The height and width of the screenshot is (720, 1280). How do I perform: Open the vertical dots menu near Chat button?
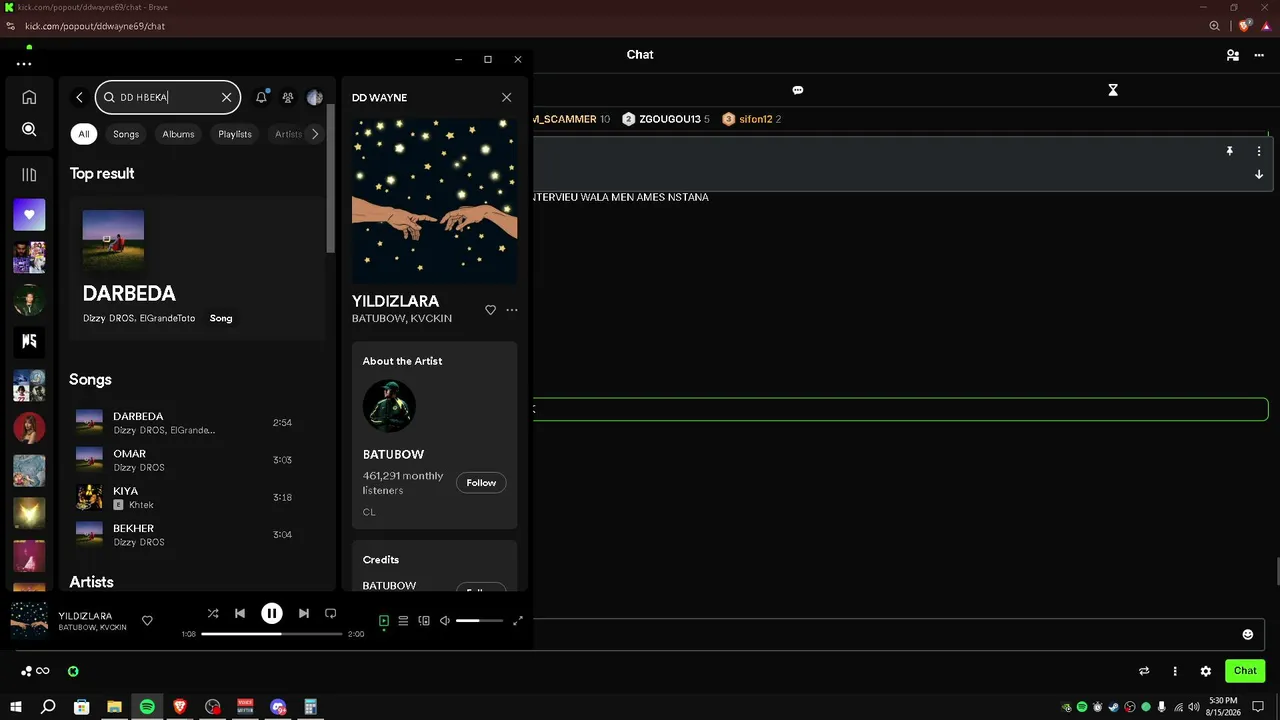point(1175,671)
